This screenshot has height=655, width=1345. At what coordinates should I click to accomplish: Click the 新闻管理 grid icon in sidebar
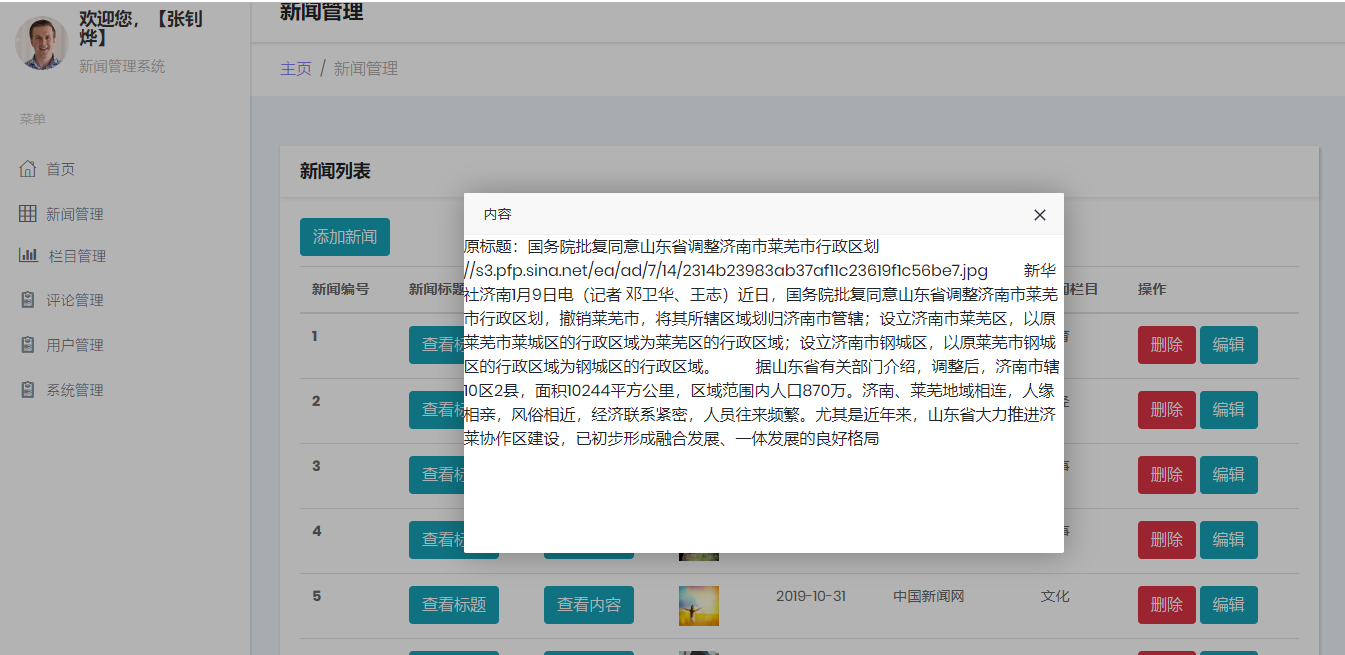[28, 212]
